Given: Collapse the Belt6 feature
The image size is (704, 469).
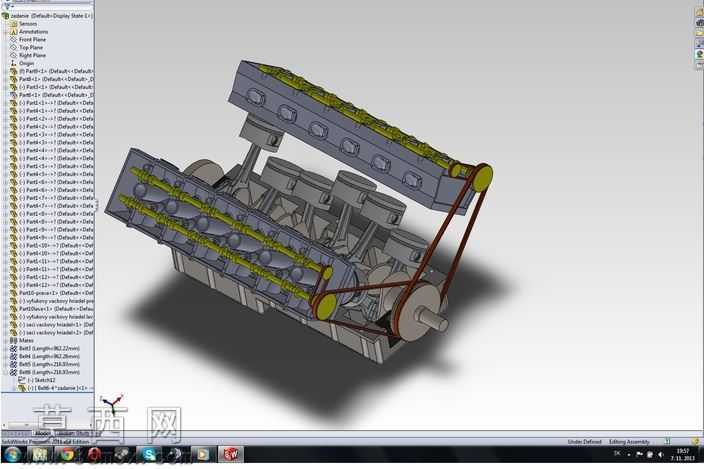Looking at the screenshot, I should 5,372.
